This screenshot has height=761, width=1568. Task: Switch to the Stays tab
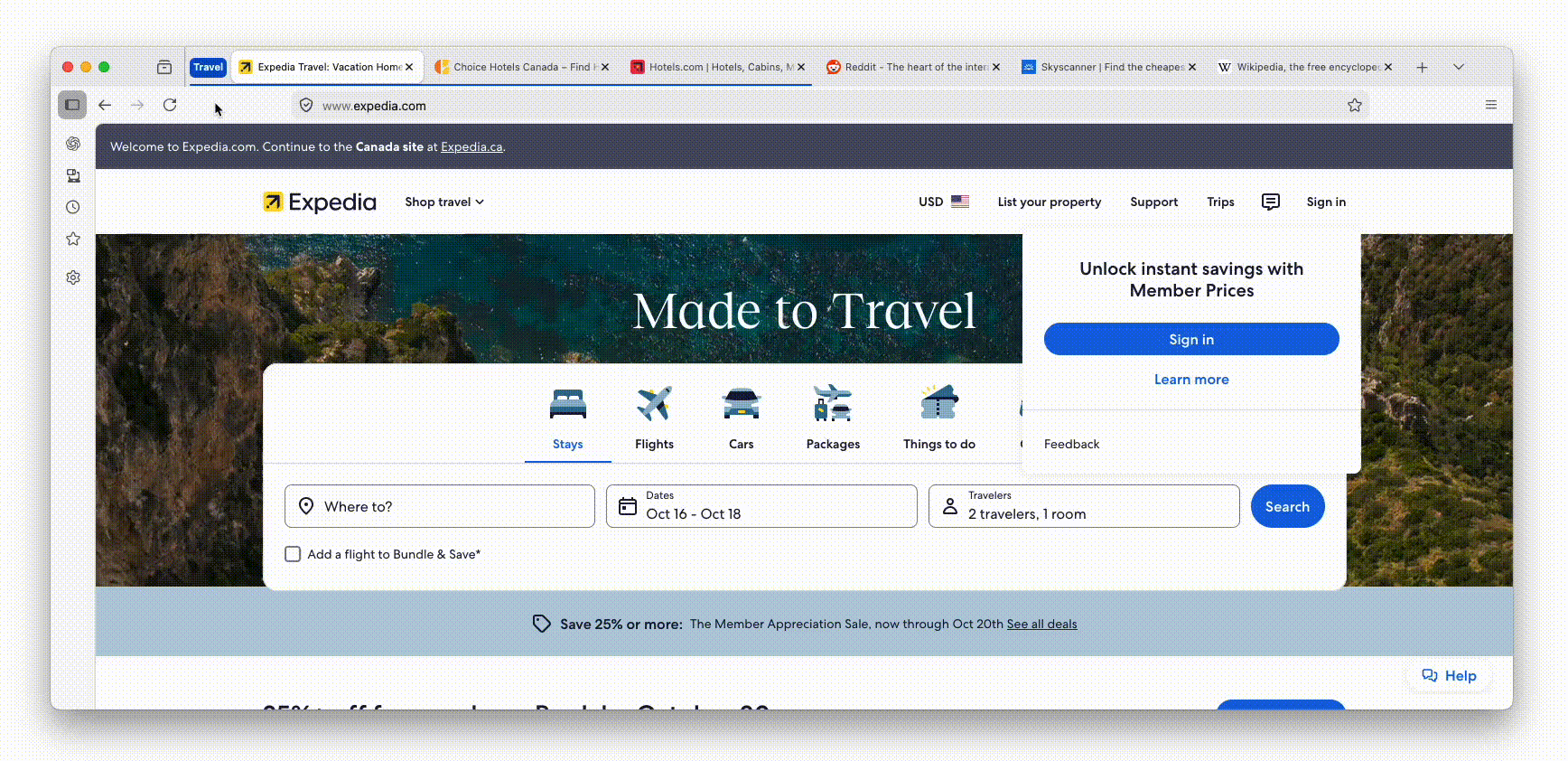(x=567, y=444)
